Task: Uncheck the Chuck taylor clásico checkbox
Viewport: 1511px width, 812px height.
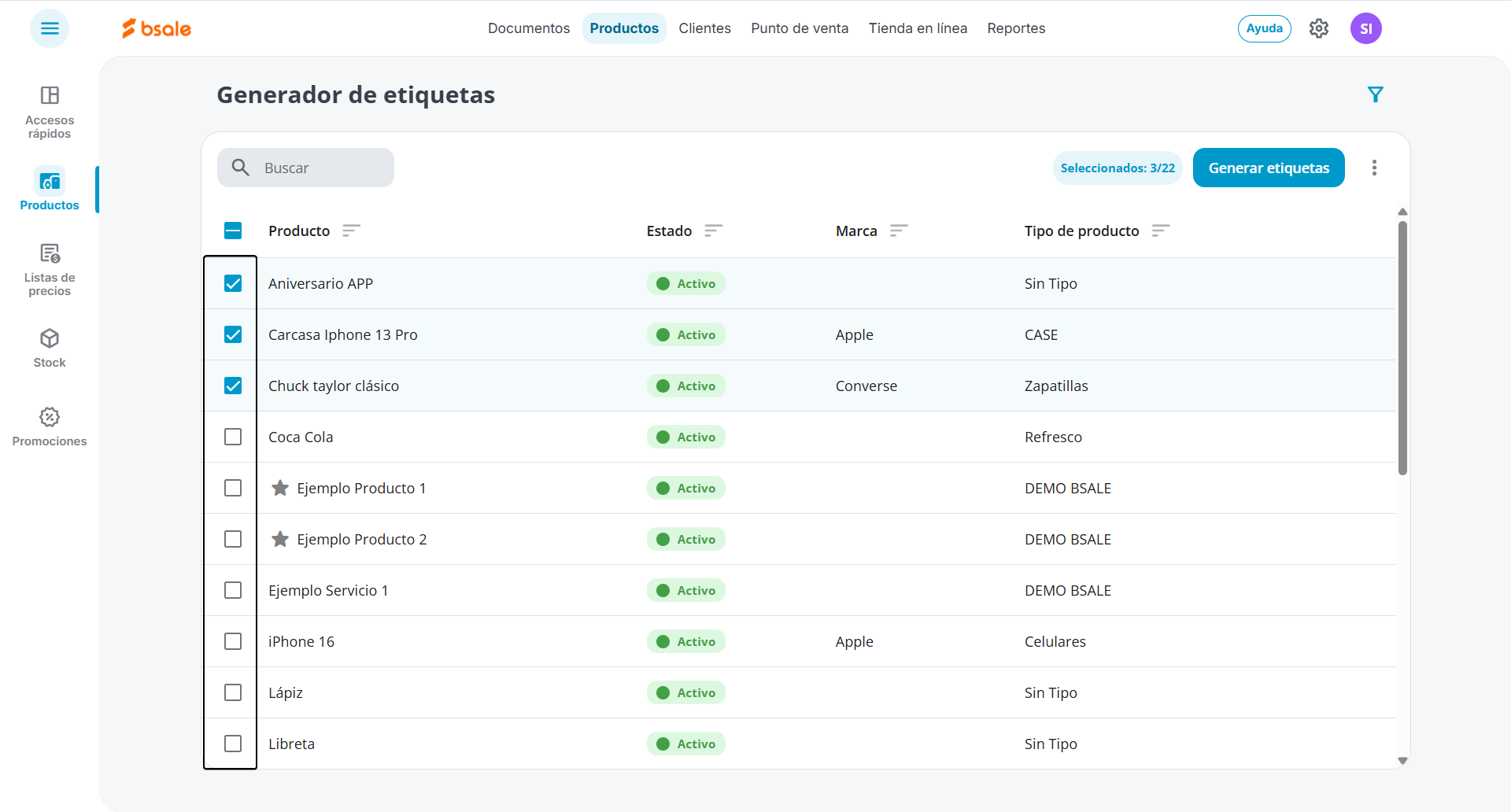Action: point(233,386)
